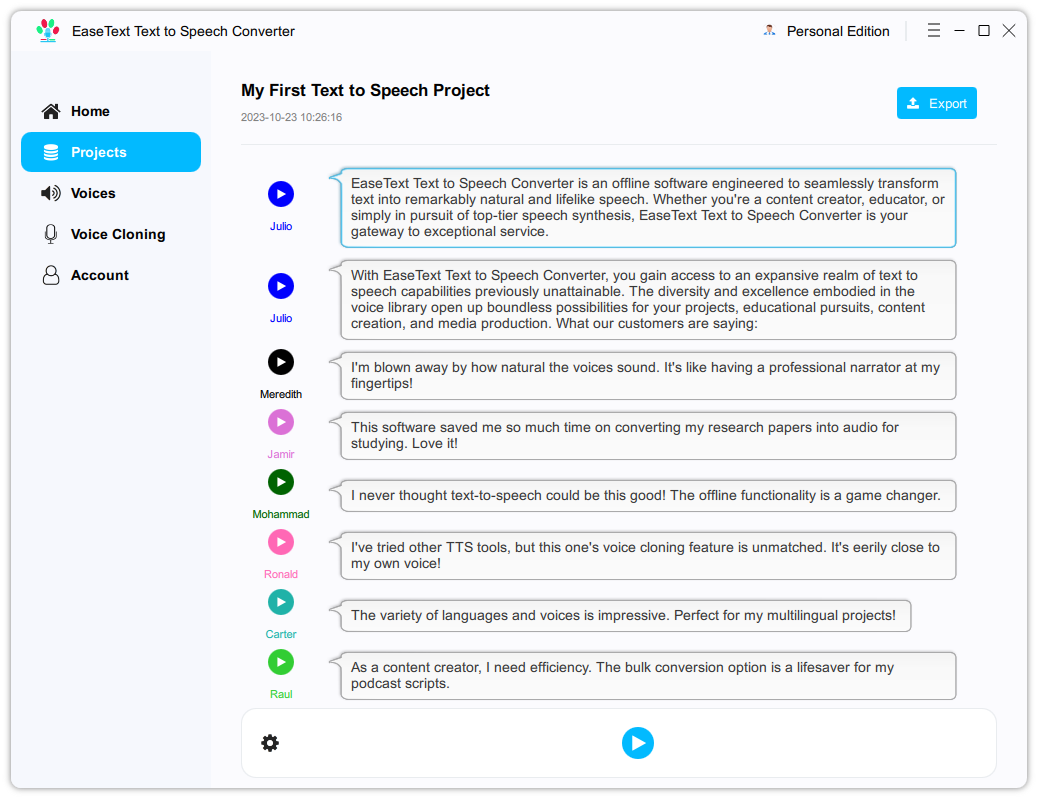Screen dimensions: 1038x799
Task: Select the first Julio text bubble
Action: coord(647,208)
